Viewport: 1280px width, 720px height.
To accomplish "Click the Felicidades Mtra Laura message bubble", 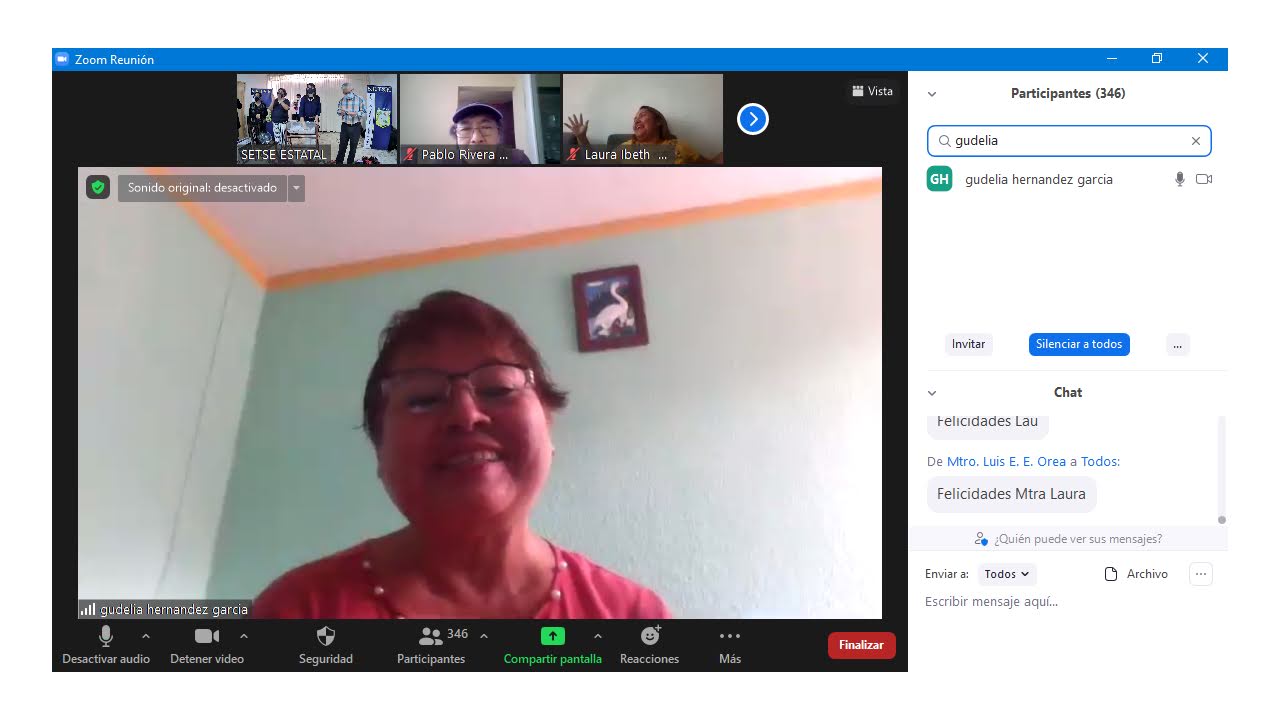I will point(1011,494).
